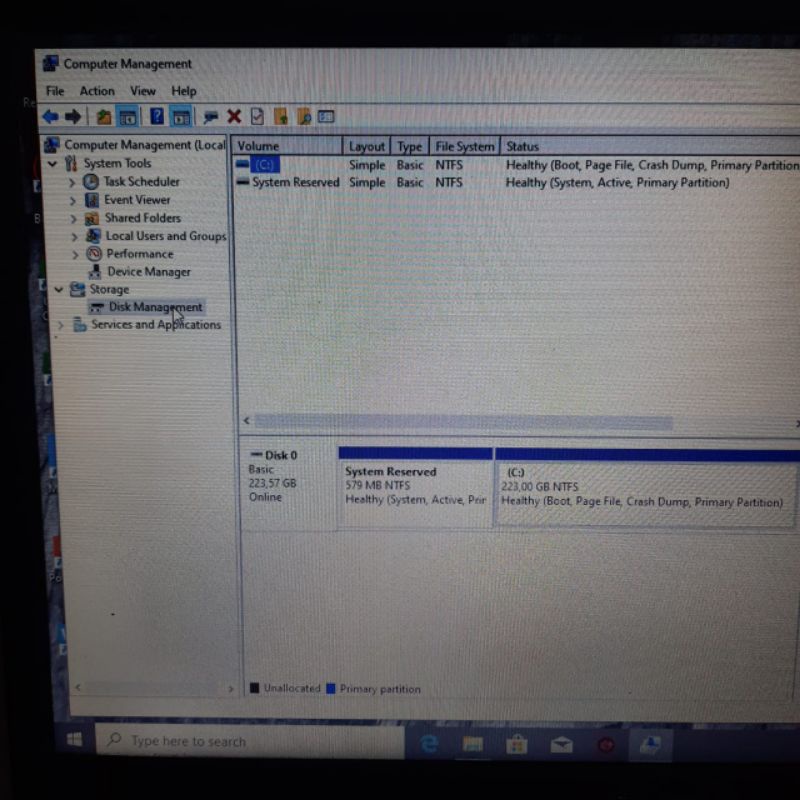Open the Mail app from the taskbar
This screenshot has width=800, height=800.
[561, 745]
